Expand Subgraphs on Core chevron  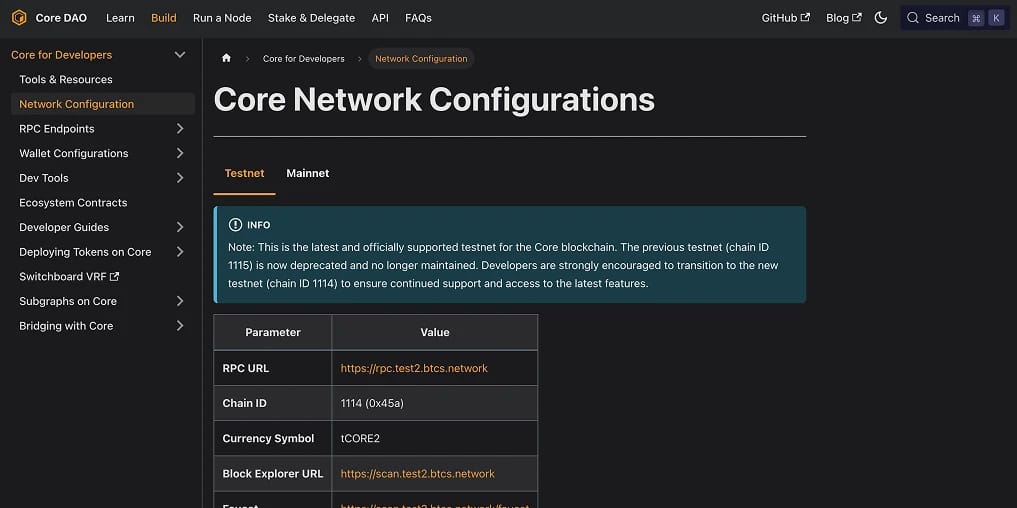[x=180, y=301]
